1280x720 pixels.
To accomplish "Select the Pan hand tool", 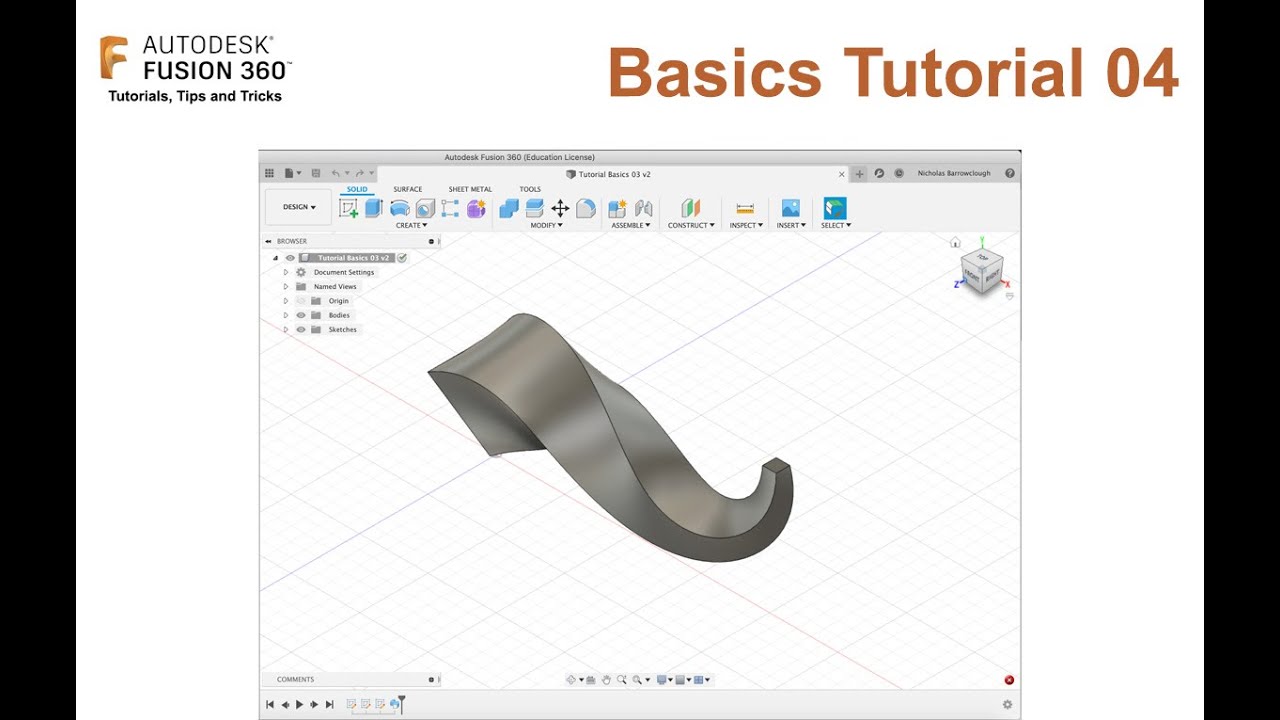I will [x=606, y=680].
